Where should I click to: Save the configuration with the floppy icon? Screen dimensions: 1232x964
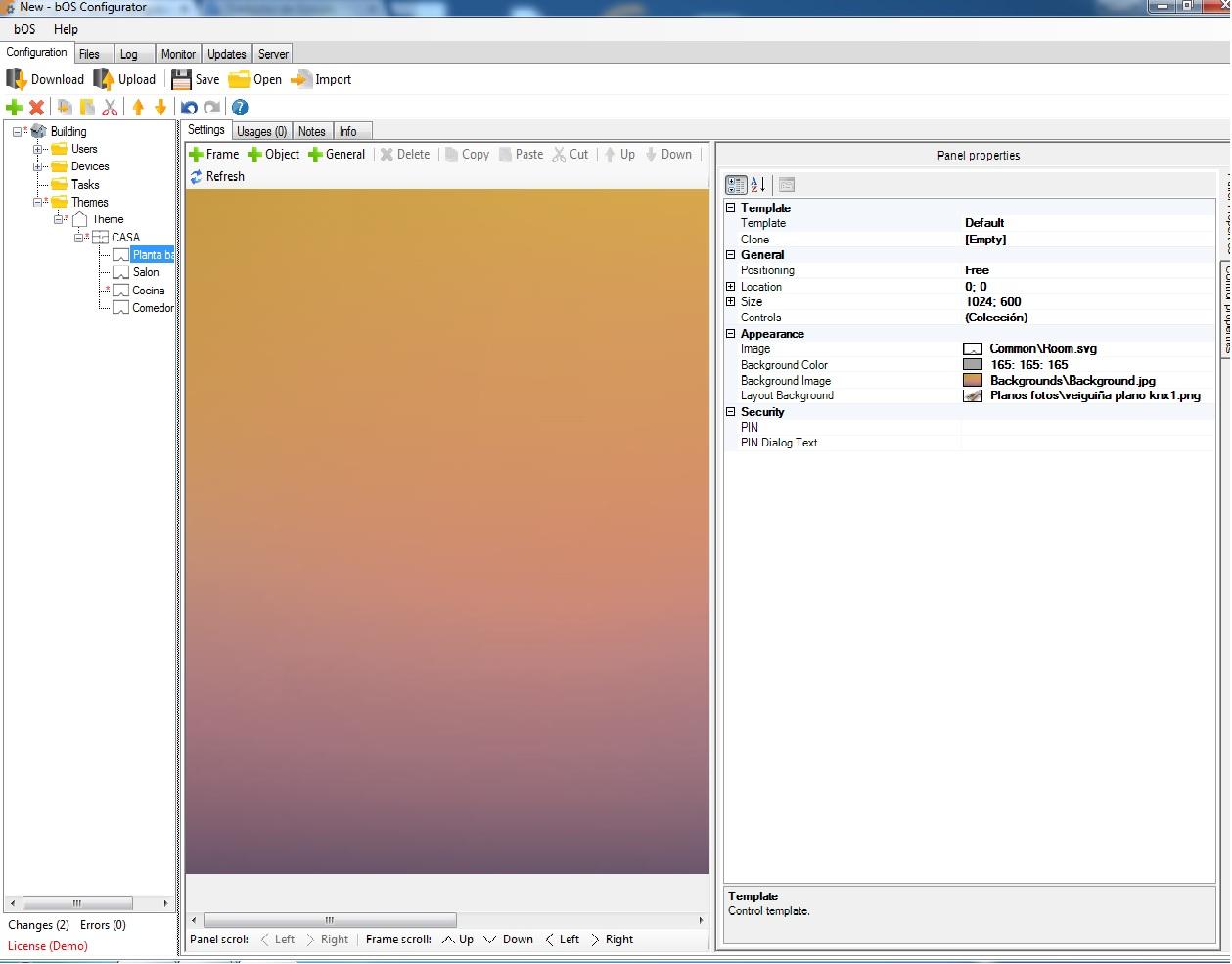tap(181, 79)
